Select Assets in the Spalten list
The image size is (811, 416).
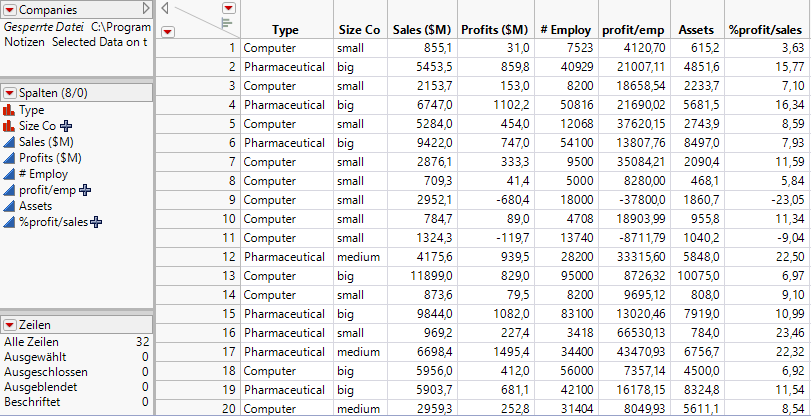(x=35, y=206)
